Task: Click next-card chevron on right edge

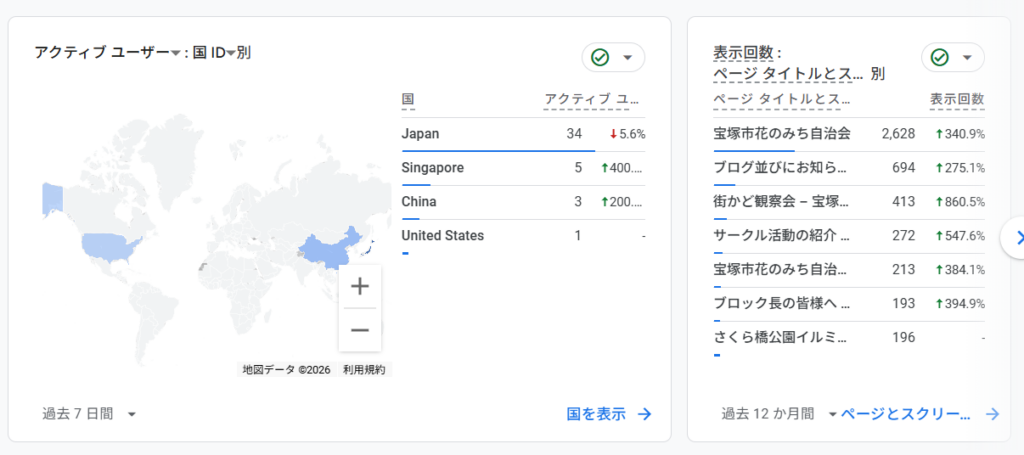Action: coord(1018,237)
